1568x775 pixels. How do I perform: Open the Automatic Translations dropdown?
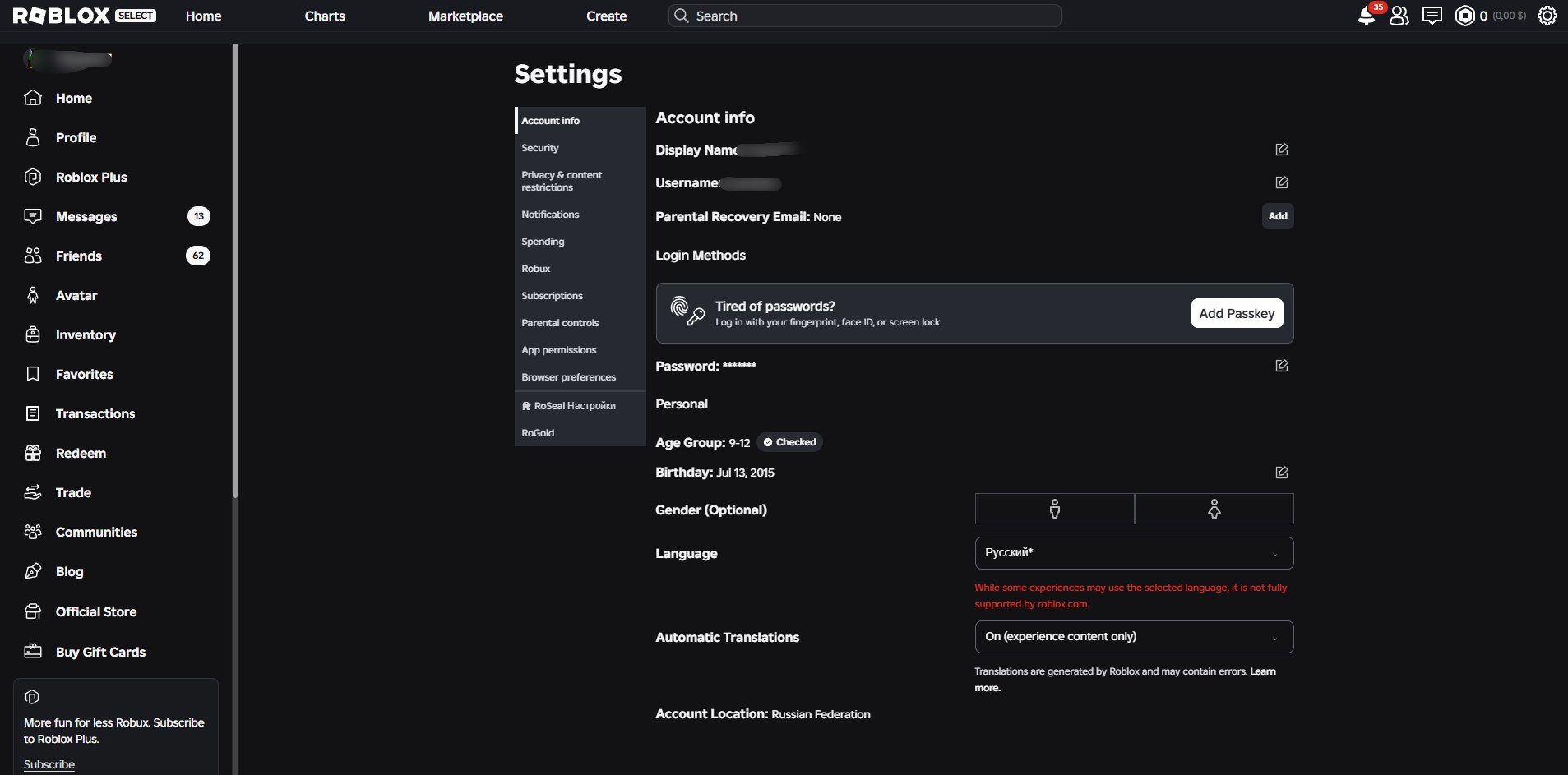pos(1134,637)
